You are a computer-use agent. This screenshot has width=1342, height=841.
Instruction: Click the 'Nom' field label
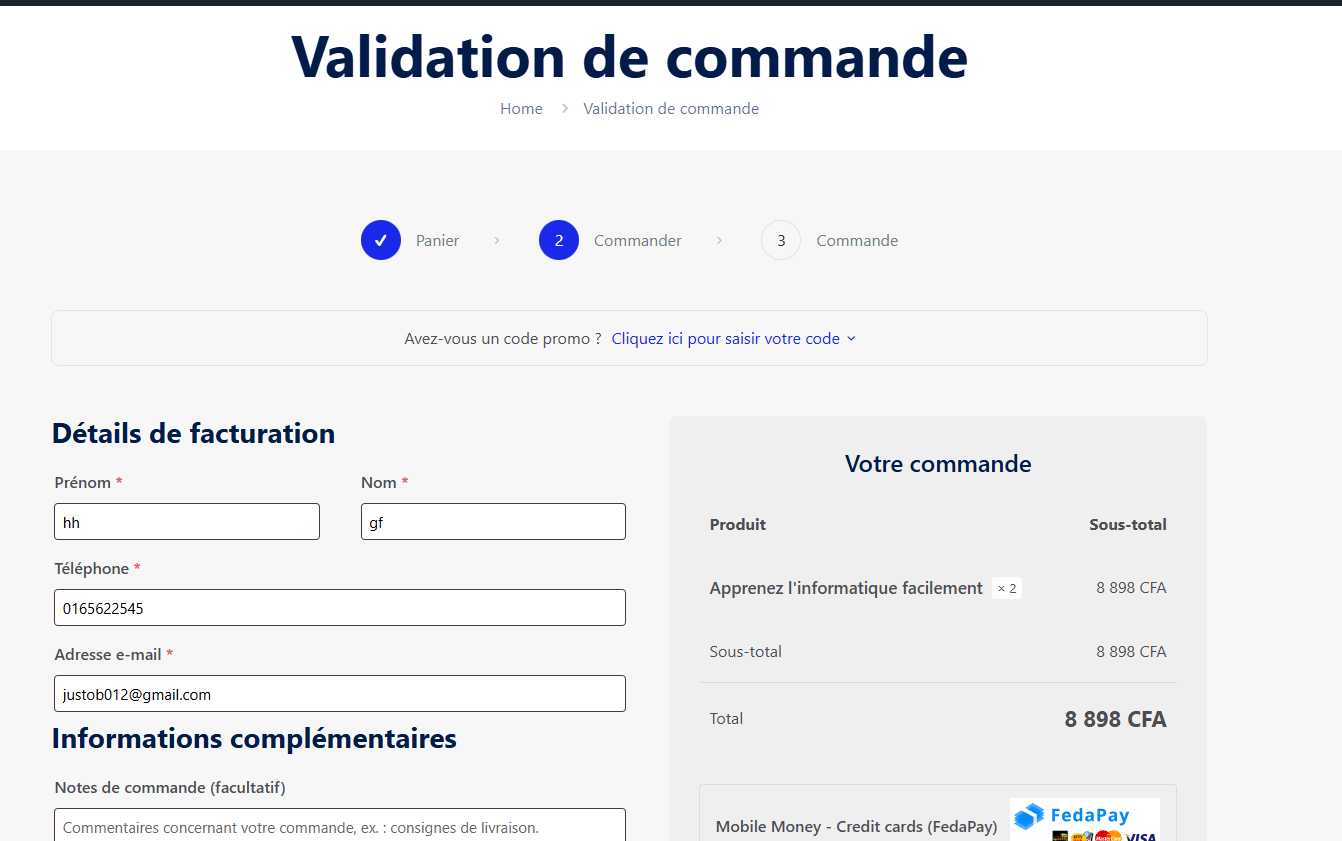tap(379, 482)
